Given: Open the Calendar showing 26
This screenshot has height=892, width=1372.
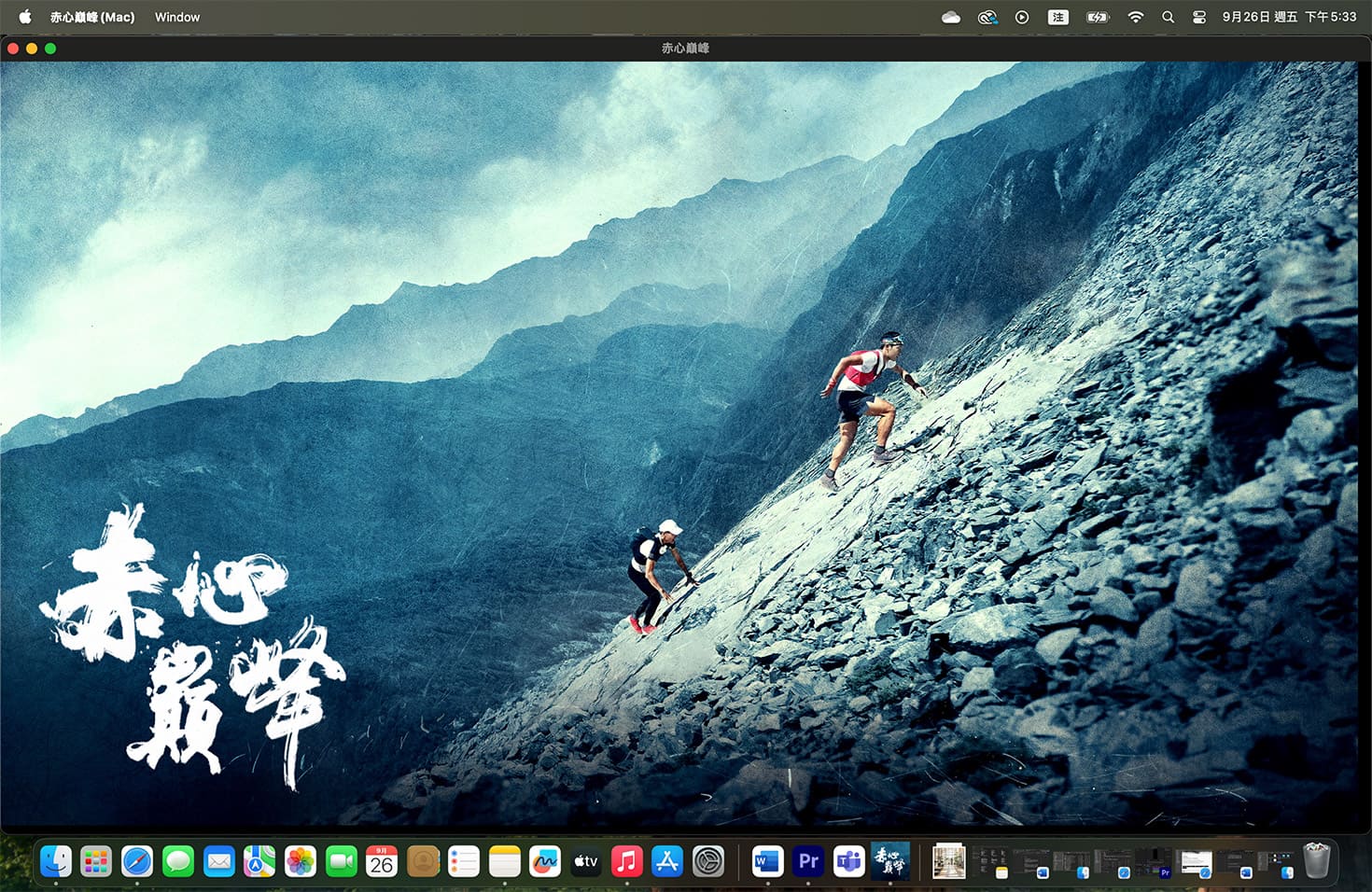Looking at the screenshot, I should 382,861.
